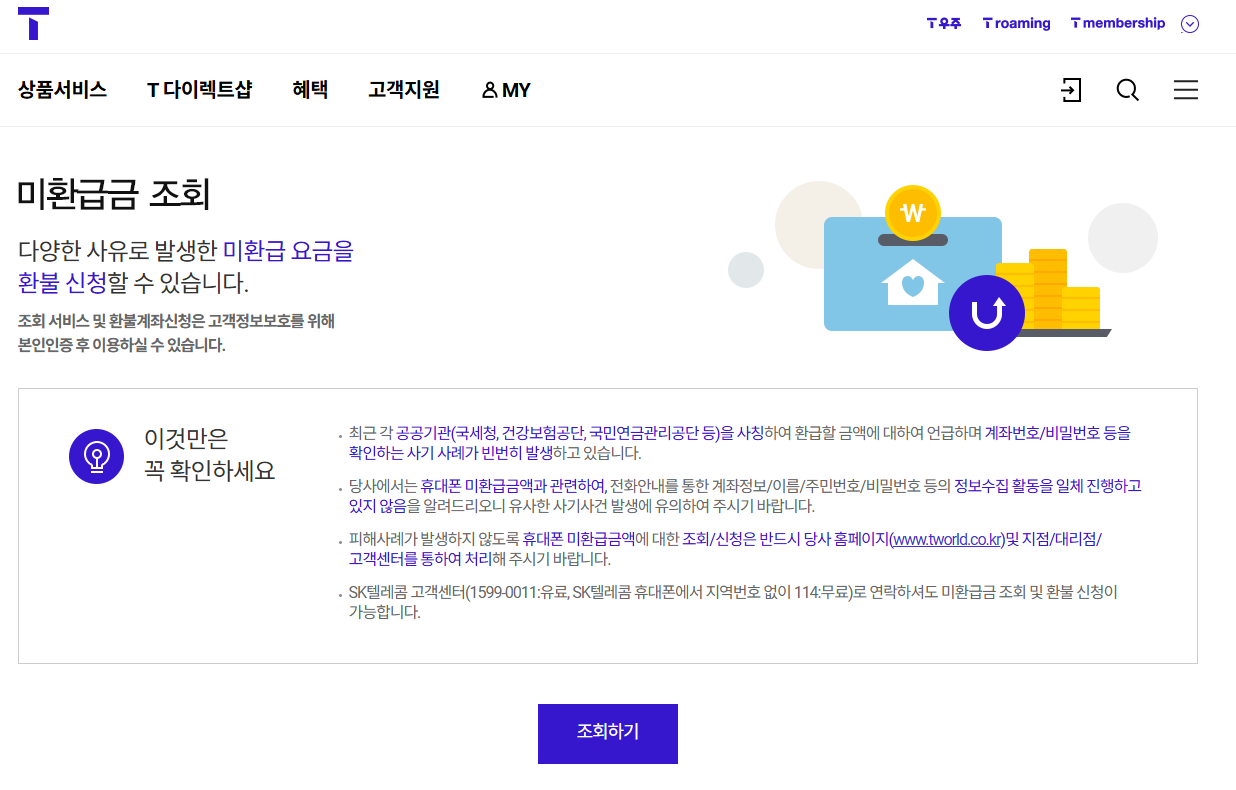Click the yellow won coin graphic
The width and height of the screenshot is (1236, 790).
(911, 213)
